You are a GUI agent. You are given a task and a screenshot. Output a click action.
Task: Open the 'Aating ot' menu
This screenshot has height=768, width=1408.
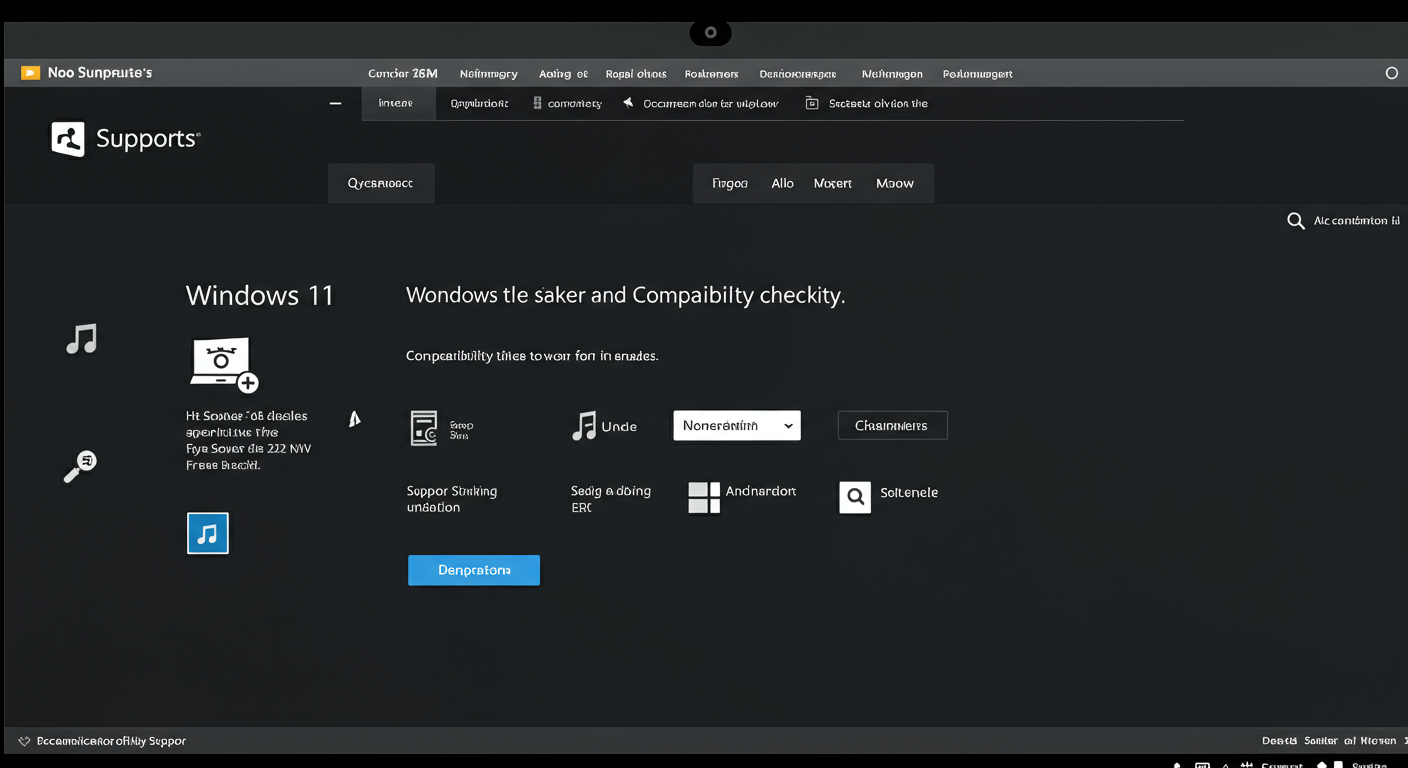pyautogui.click(x=564, y=74)
